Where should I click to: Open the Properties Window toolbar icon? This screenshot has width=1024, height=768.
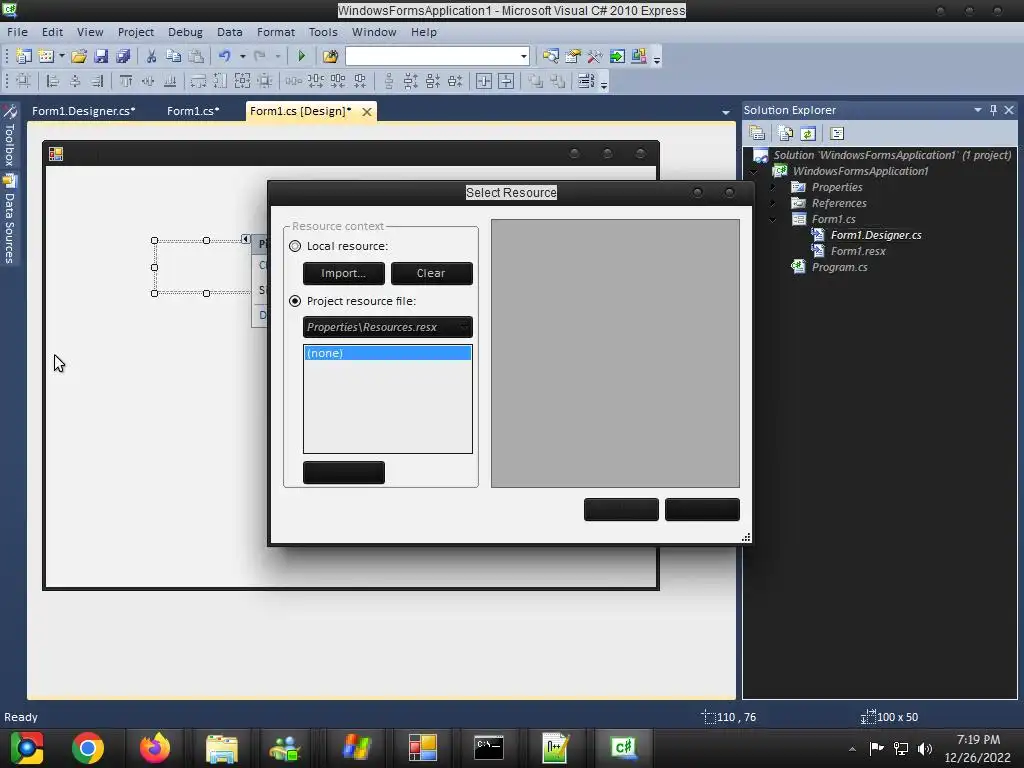(x=573, y=56)
